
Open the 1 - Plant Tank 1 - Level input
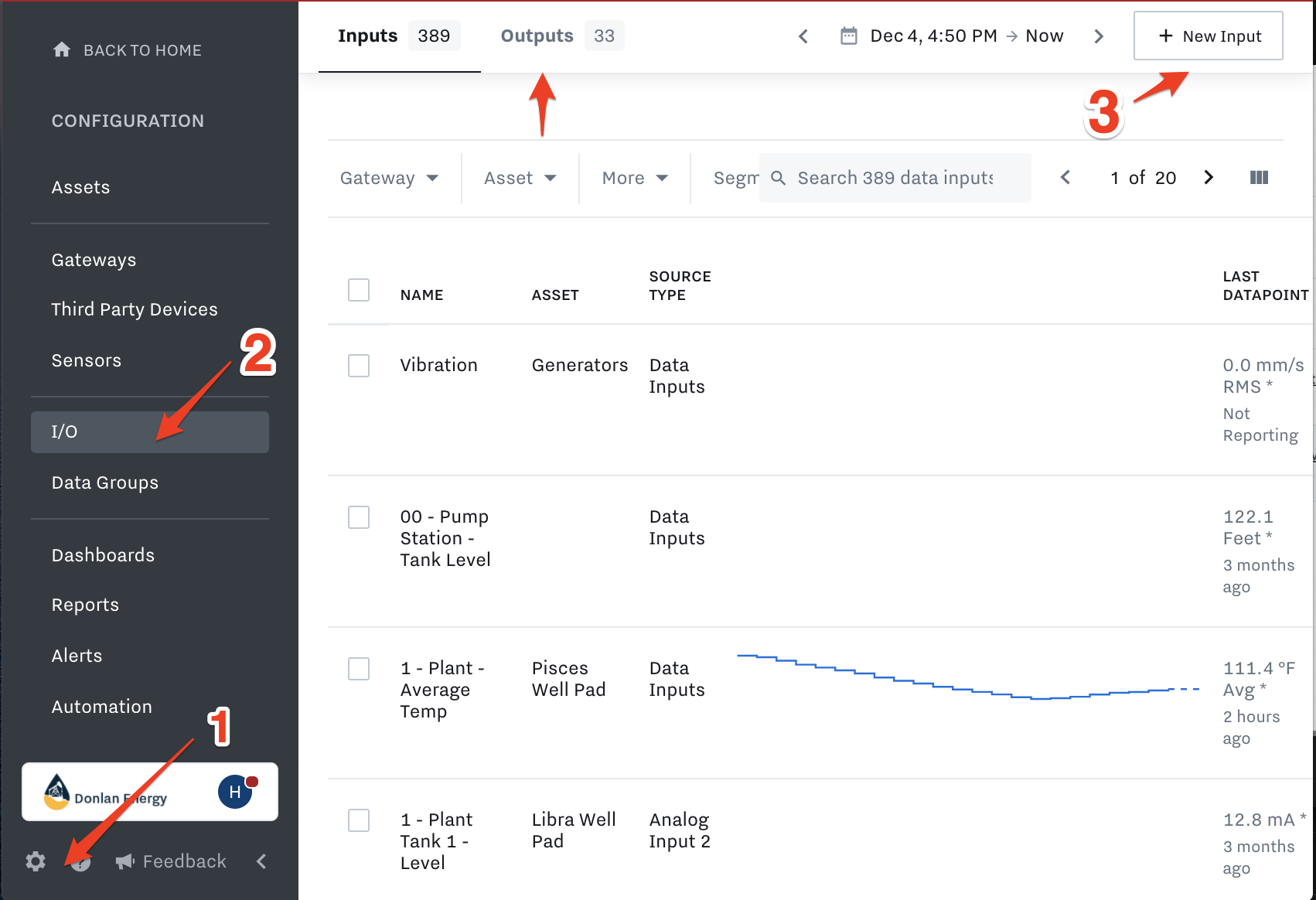(x=436, y=841)
